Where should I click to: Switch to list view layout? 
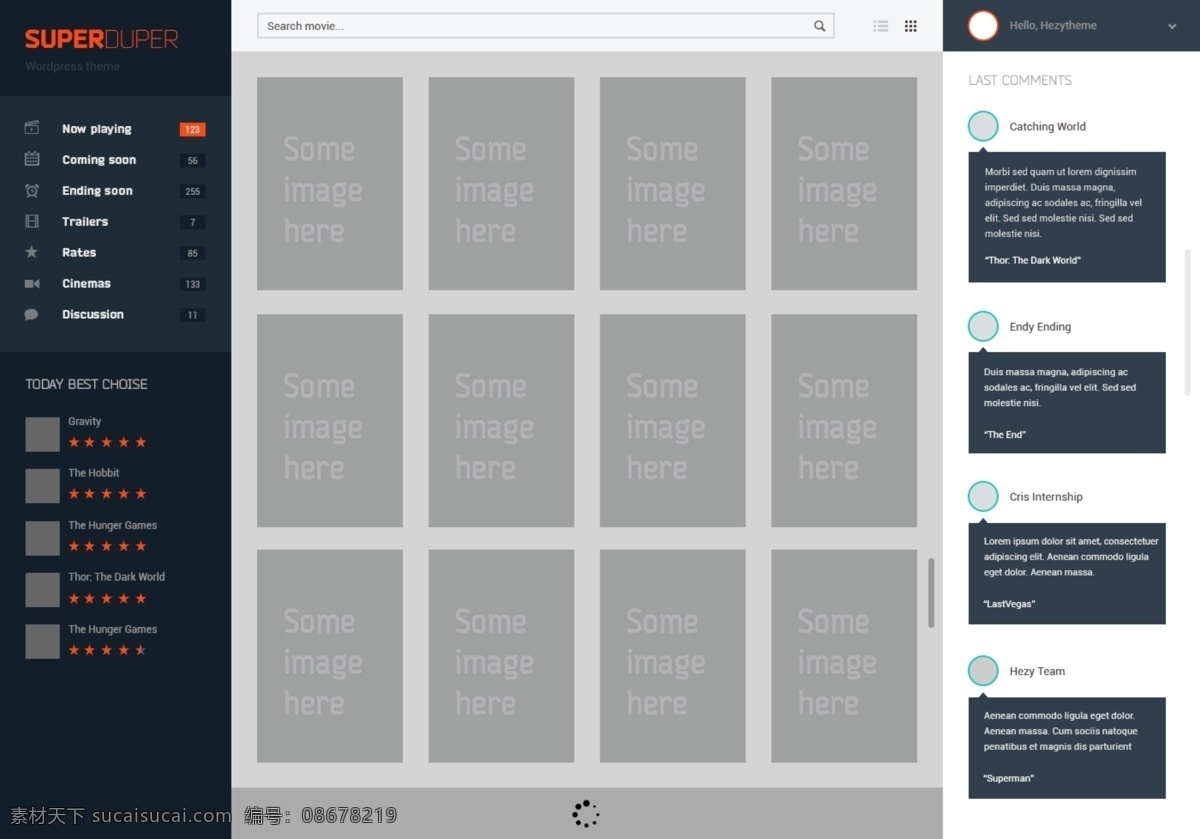tap(881, 26)
